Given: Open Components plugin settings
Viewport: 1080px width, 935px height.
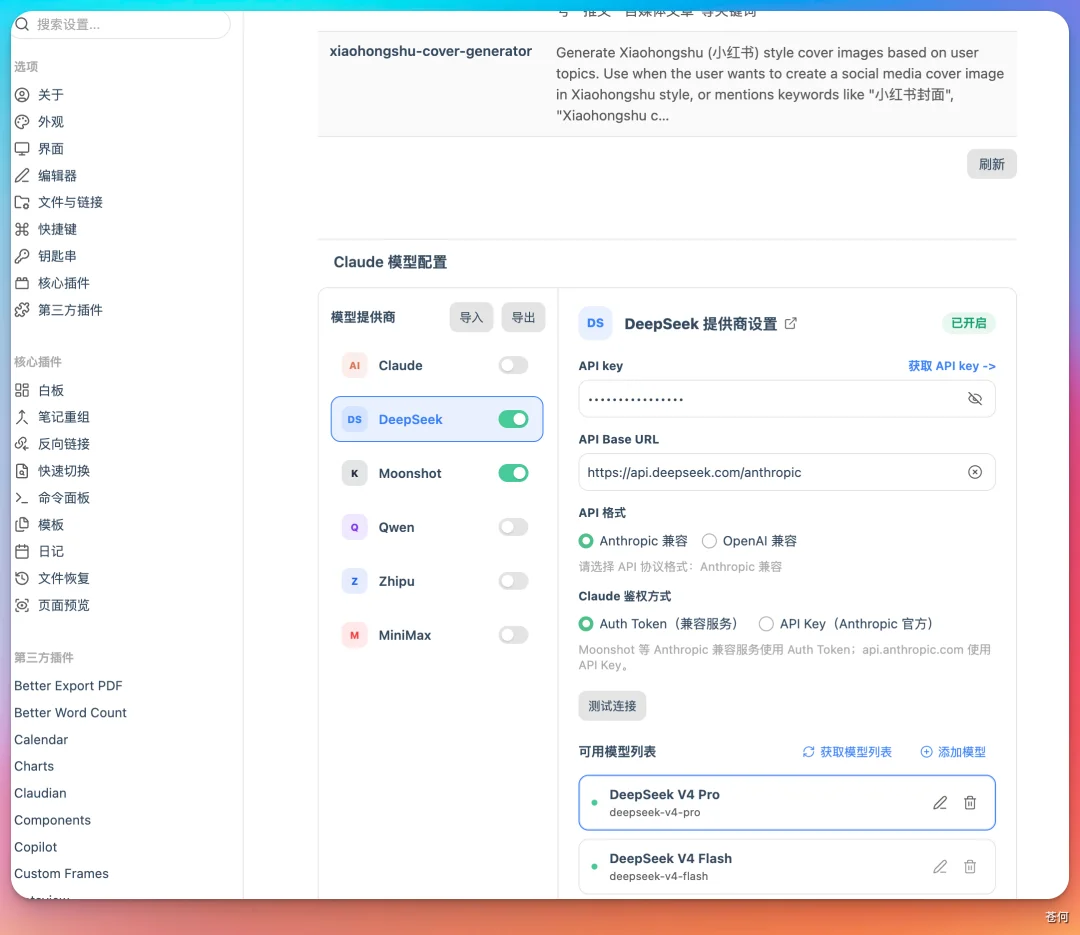Looking at the screenshot, I should pyautogui.click(x=52, y=820).
